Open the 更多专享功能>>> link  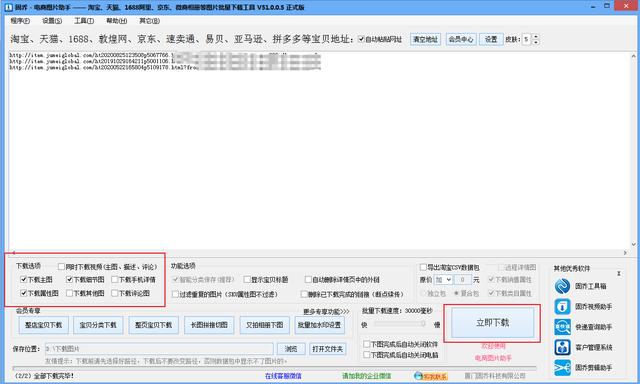[326, 312]
